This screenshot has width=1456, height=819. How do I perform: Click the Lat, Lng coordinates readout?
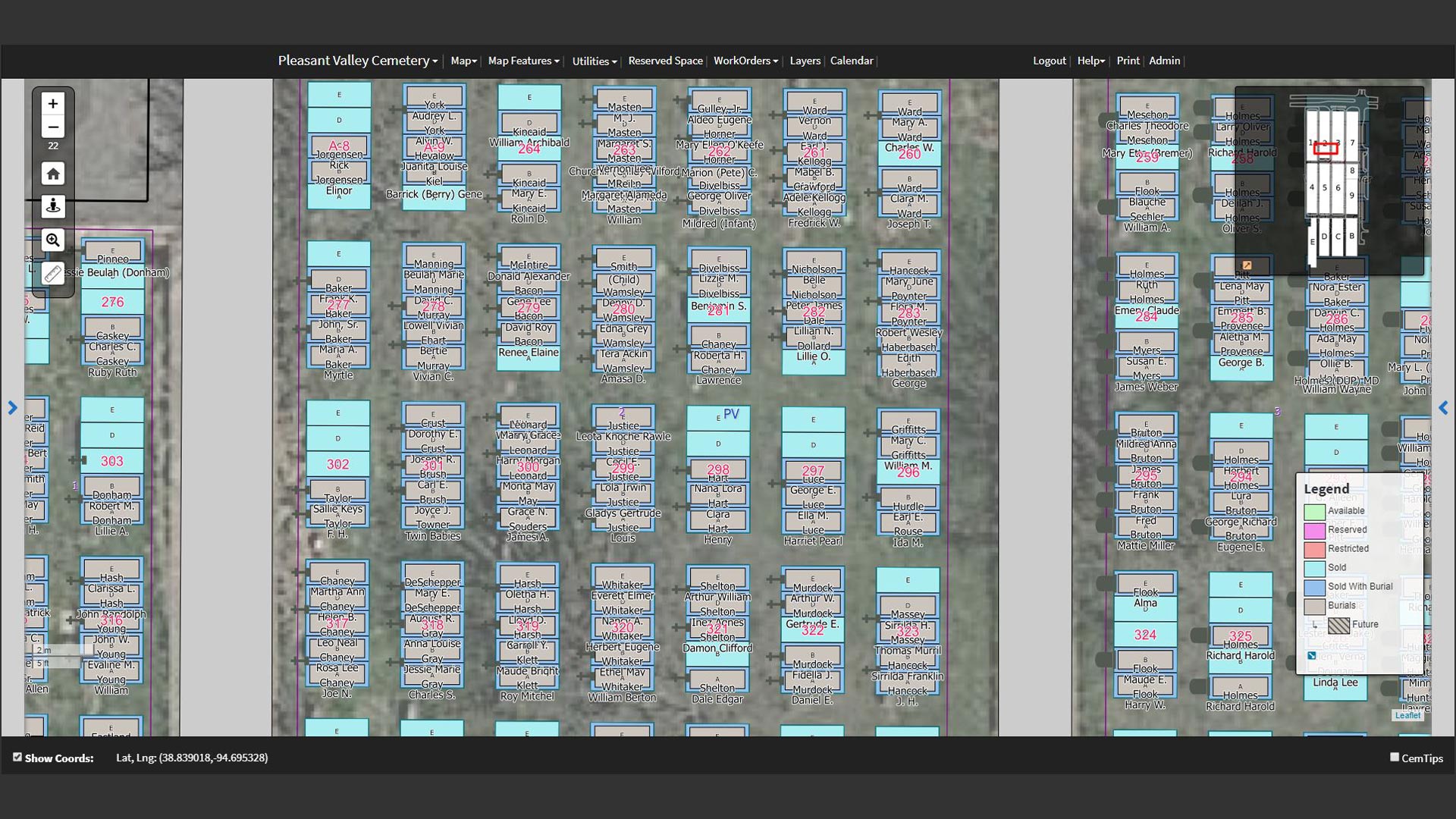coord(192,758)
